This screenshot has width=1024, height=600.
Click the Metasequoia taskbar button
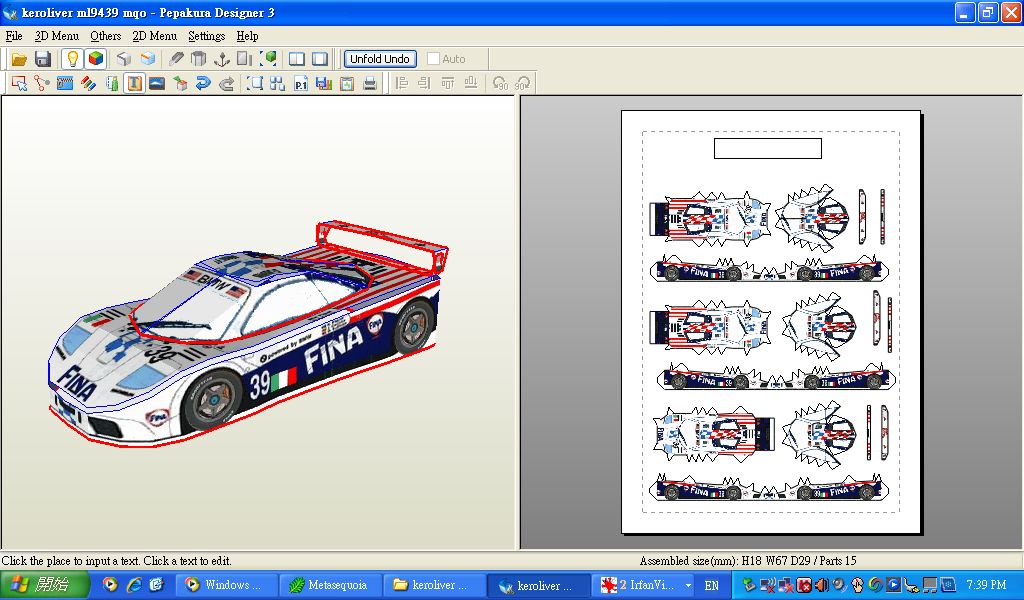pyautogui.click(x=328, y=585)
